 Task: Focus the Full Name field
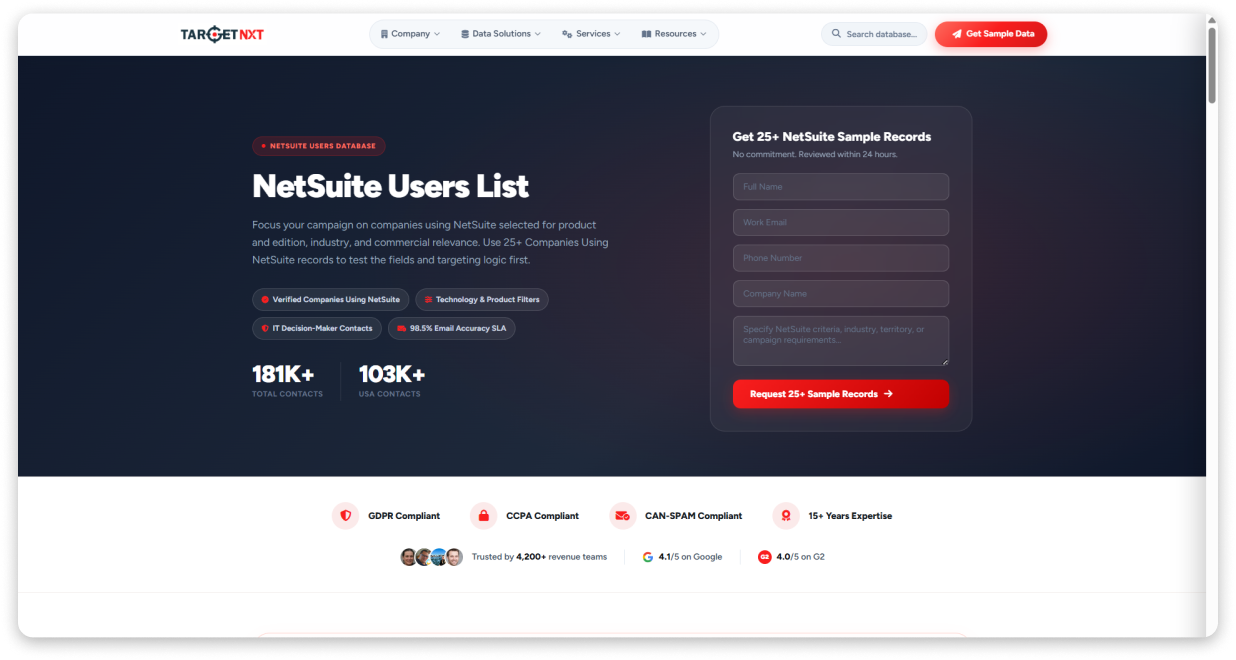(841, 187)
